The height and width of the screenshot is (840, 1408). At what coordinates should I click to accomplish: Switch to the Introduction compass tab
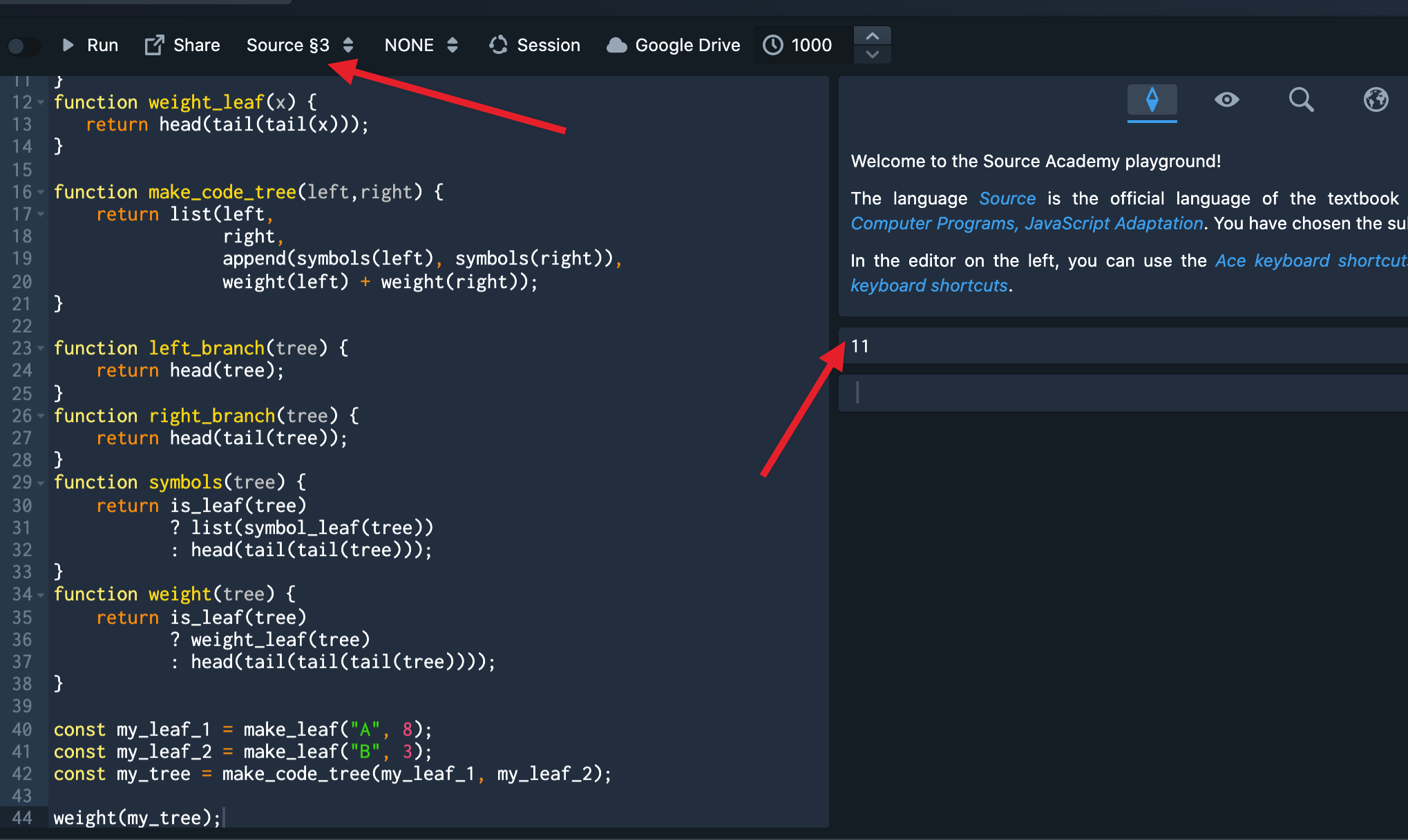coord(1152,100)
